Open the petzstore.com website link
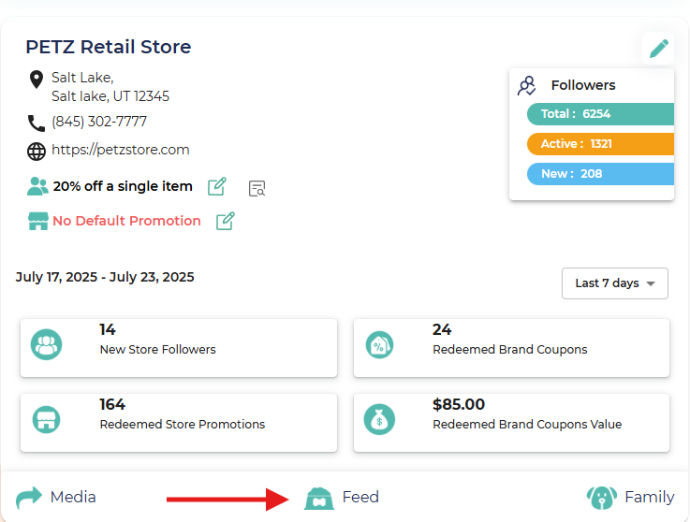The image size is (690, 522). [x=120, y=150]
